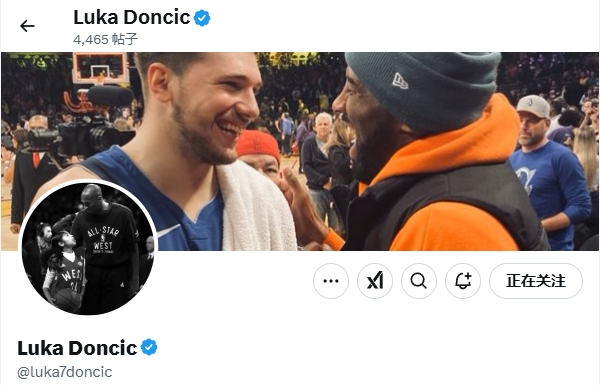Open the three-dots more options menu
Screen dimensions: 600x385
click(x=331, y=281)
